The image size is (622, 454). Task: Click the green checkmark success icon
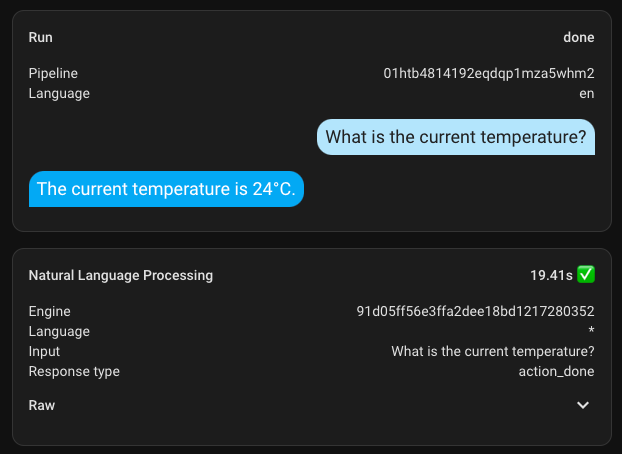(586, 274)
